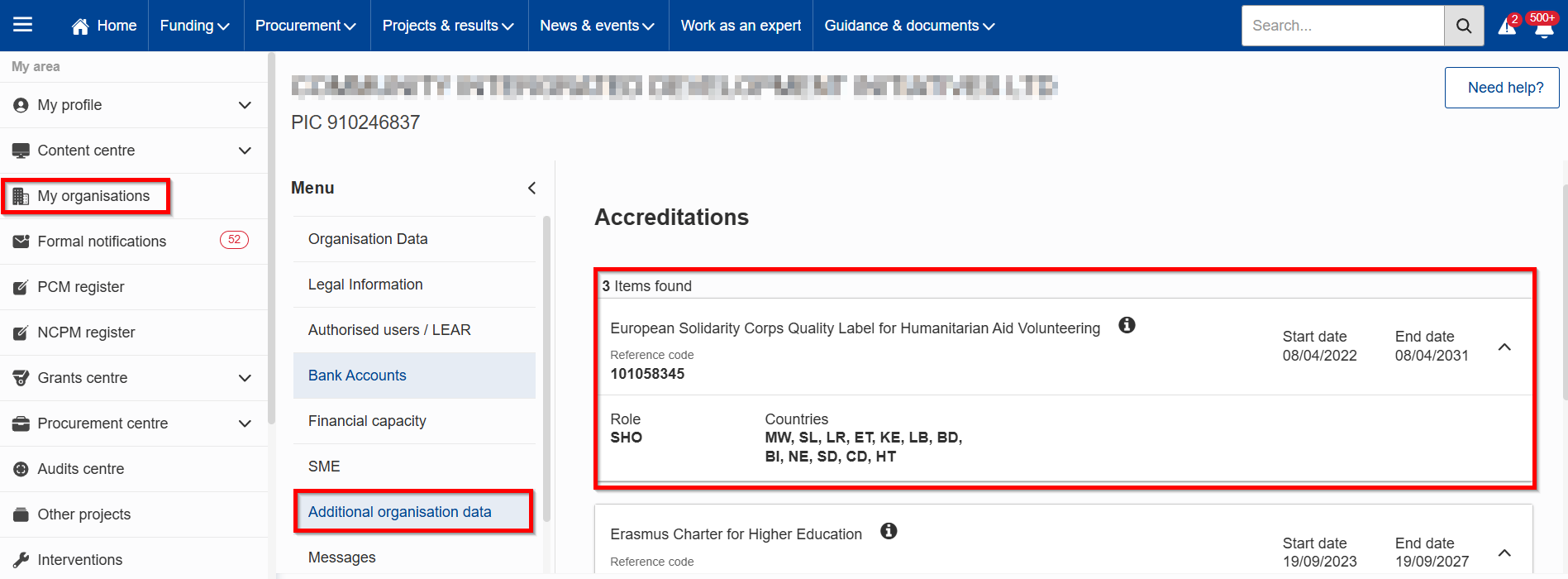The height and width of the screenshot is (579, 1568).
Task: Click the left sidebar vertical scrollbar
Action: [x=272, y=240]
